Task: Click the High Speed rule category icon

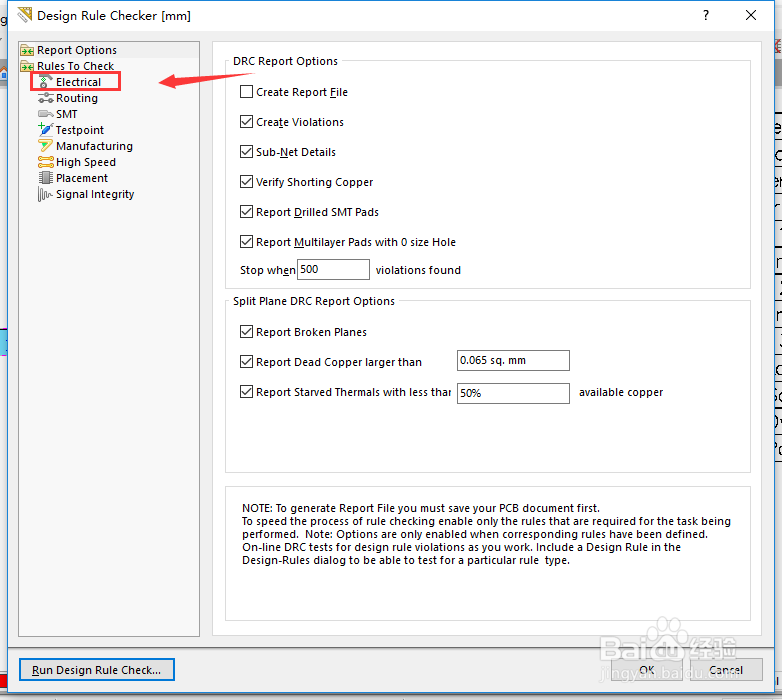Action: 45,162
